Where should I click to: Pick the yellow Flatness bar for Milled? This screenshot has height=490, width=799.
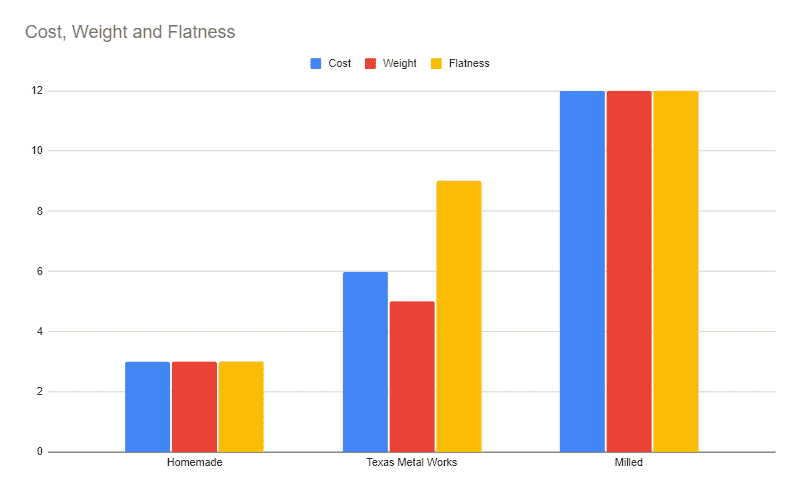coord(676,271)
